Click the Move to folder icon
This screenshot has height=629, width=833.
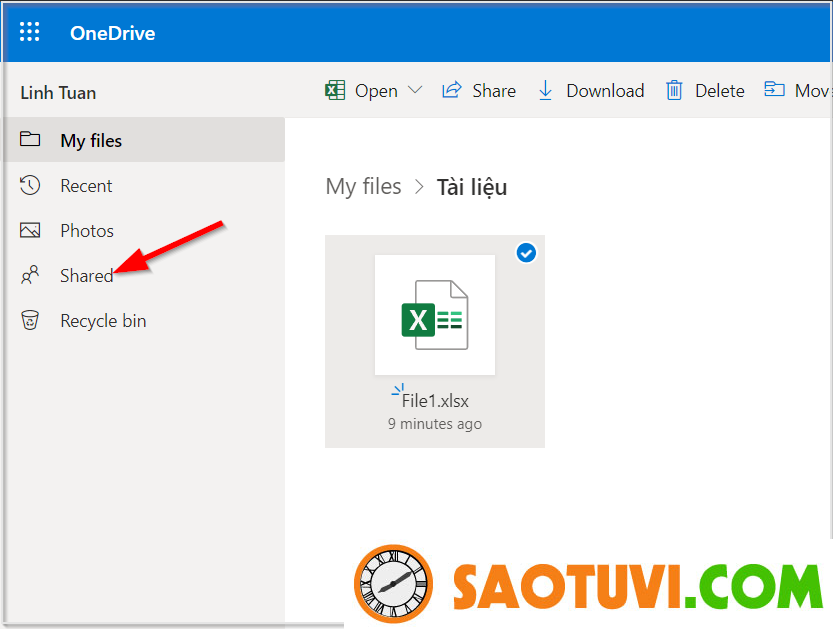pos(775,90)
